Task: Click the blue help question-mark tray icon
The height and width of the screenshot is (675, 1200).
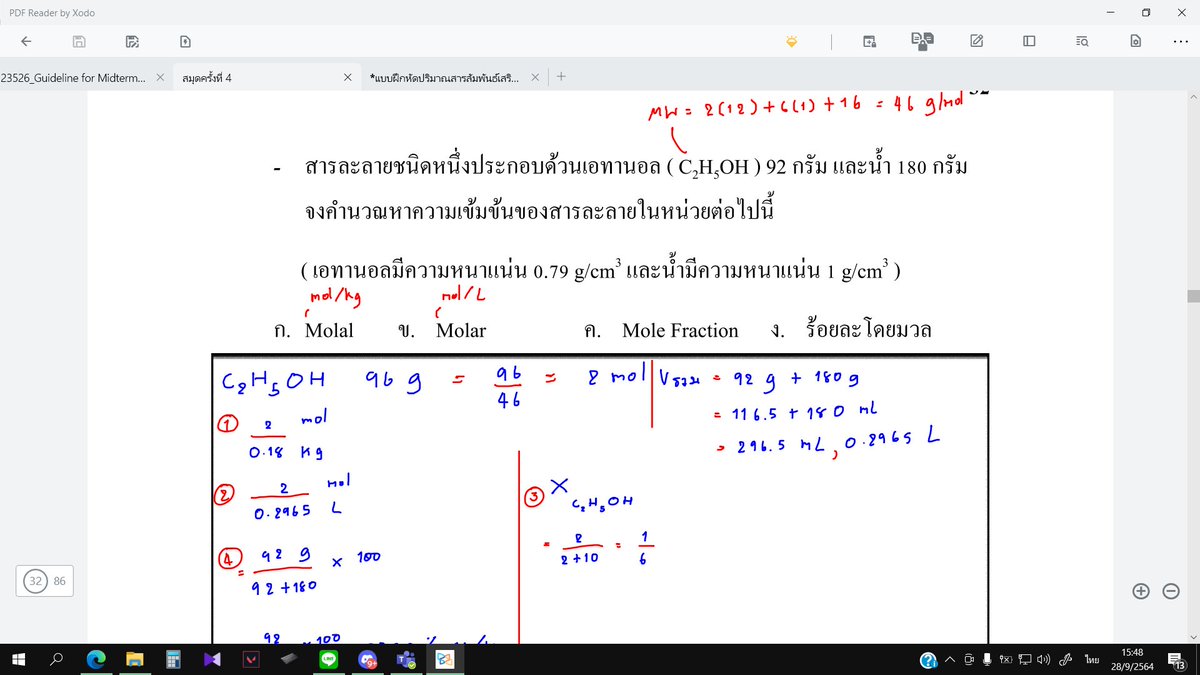Action: pyautogui.click(x=929, y=659)
